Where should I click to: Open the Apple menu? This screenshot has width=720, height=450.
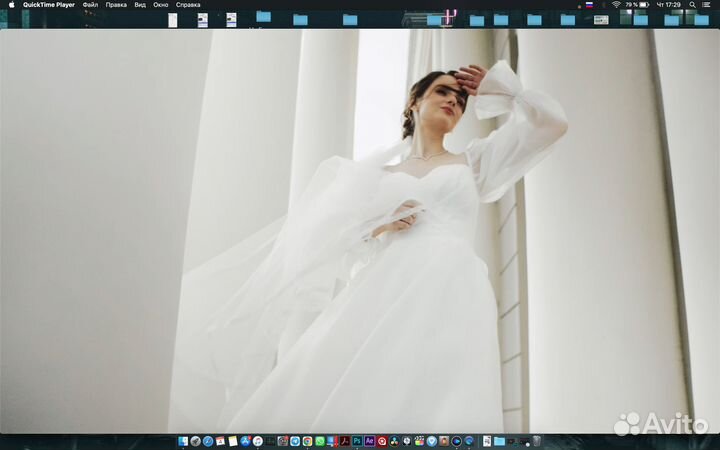point(12,5)
